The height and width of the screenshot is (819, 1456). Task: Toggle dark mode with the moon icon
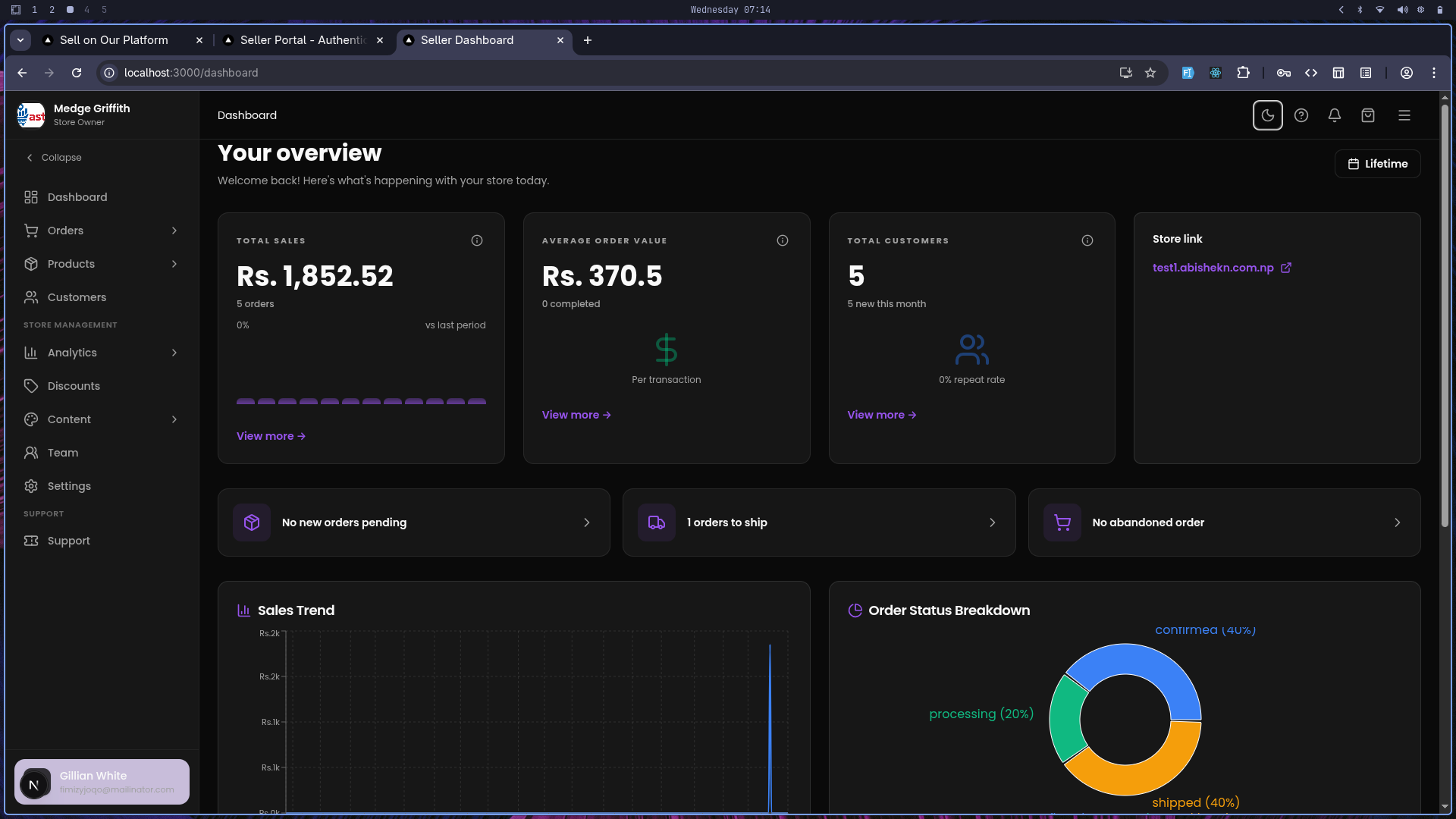(1267, 115)
